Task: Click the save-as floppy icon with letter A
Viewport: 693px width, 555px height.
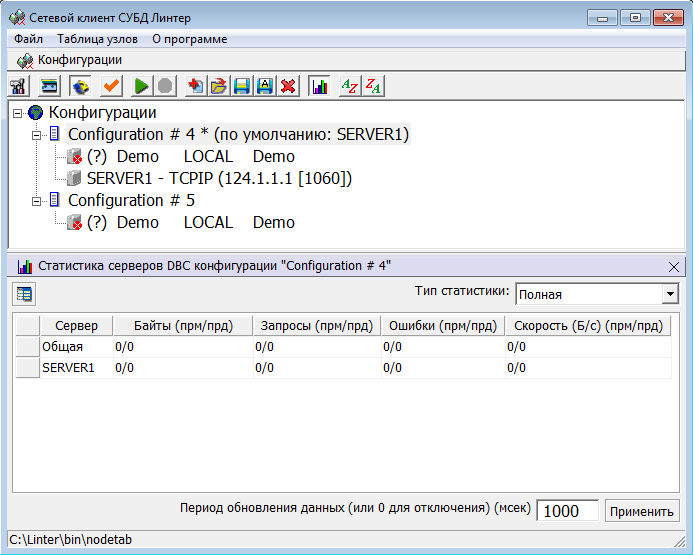Action: (x=265, y=86)
